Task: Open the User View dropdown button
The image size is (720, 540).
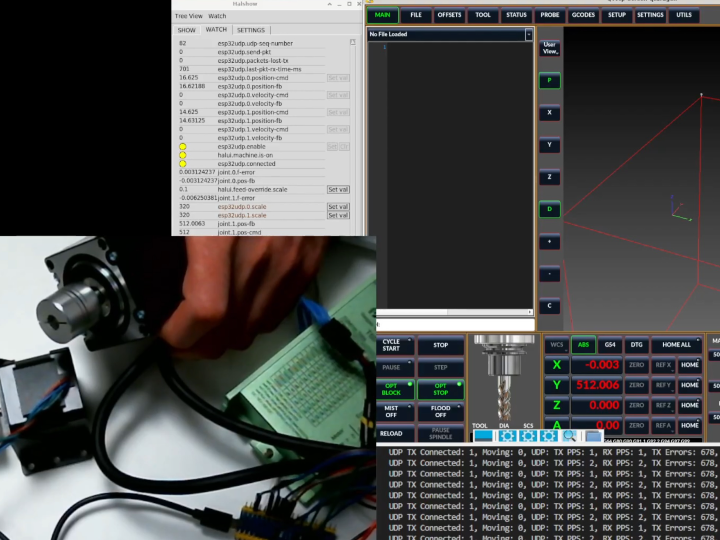Action: point(549,48)
